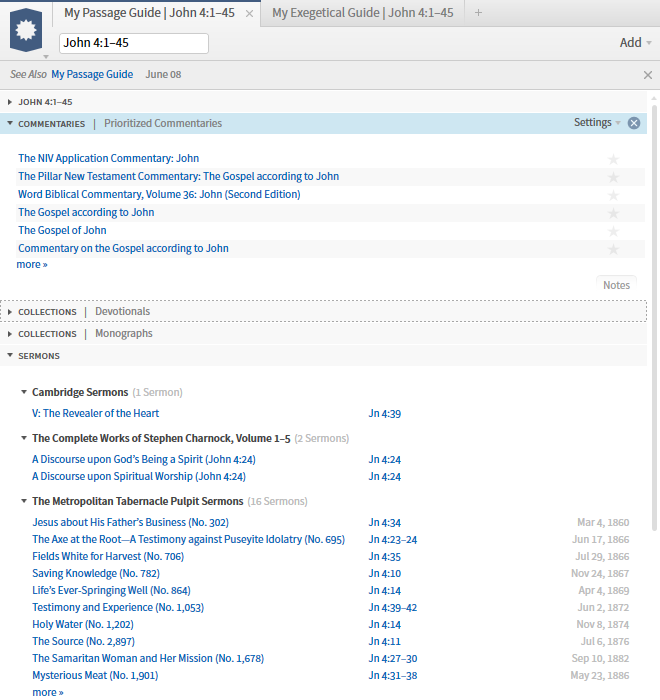Image resolution: width=660 pixels, height=700 pixels.
Task: Expand the JOHN 4:1–45 section
Action: 10,102
